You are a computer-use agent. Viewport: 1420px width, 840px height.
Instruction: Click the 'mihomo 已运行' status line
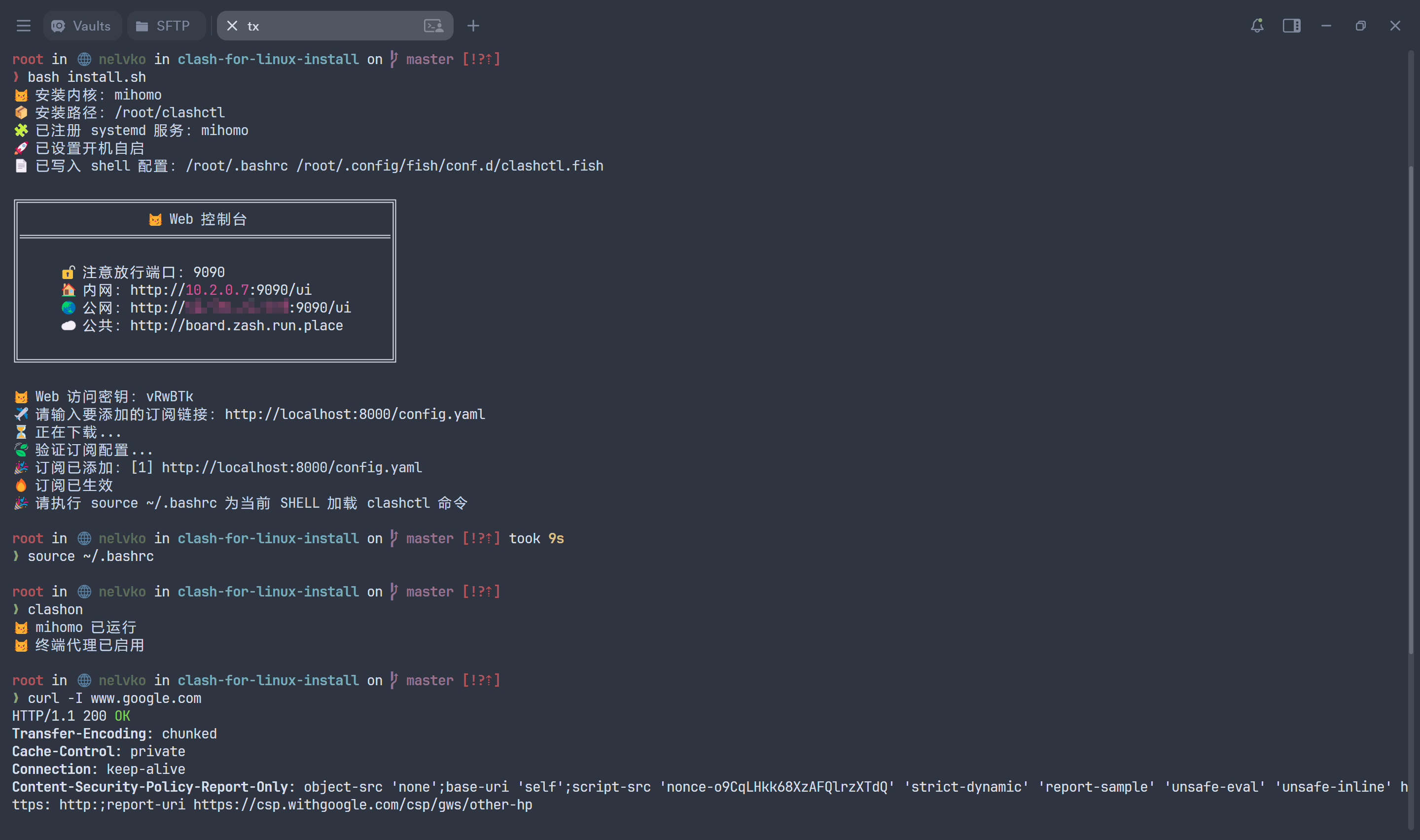(x=75, y=628)
